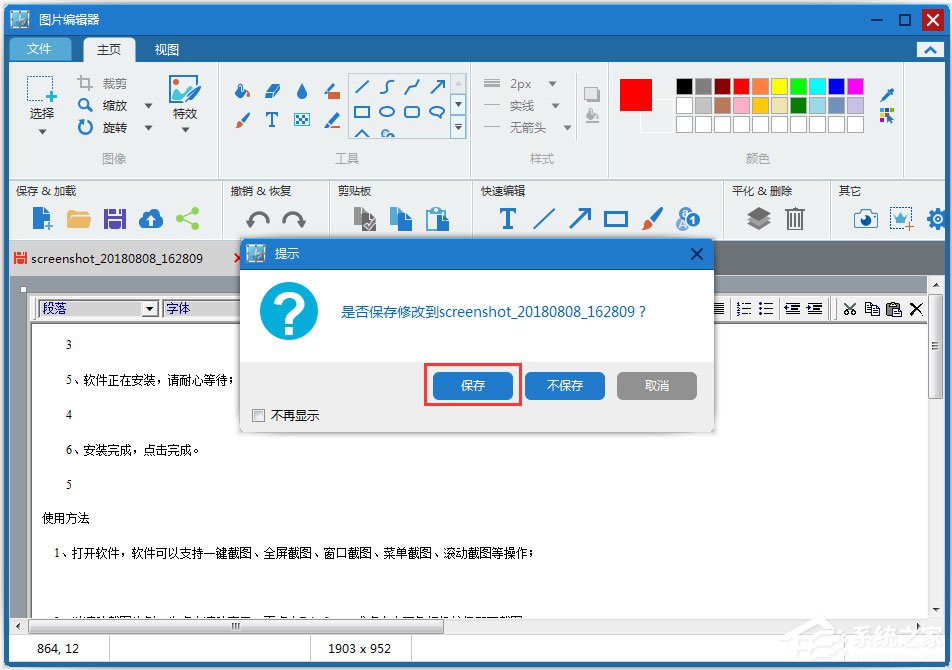The image size is (952, 670).
Task: Click the current red foreground color
Action: [x=636, y=95]
